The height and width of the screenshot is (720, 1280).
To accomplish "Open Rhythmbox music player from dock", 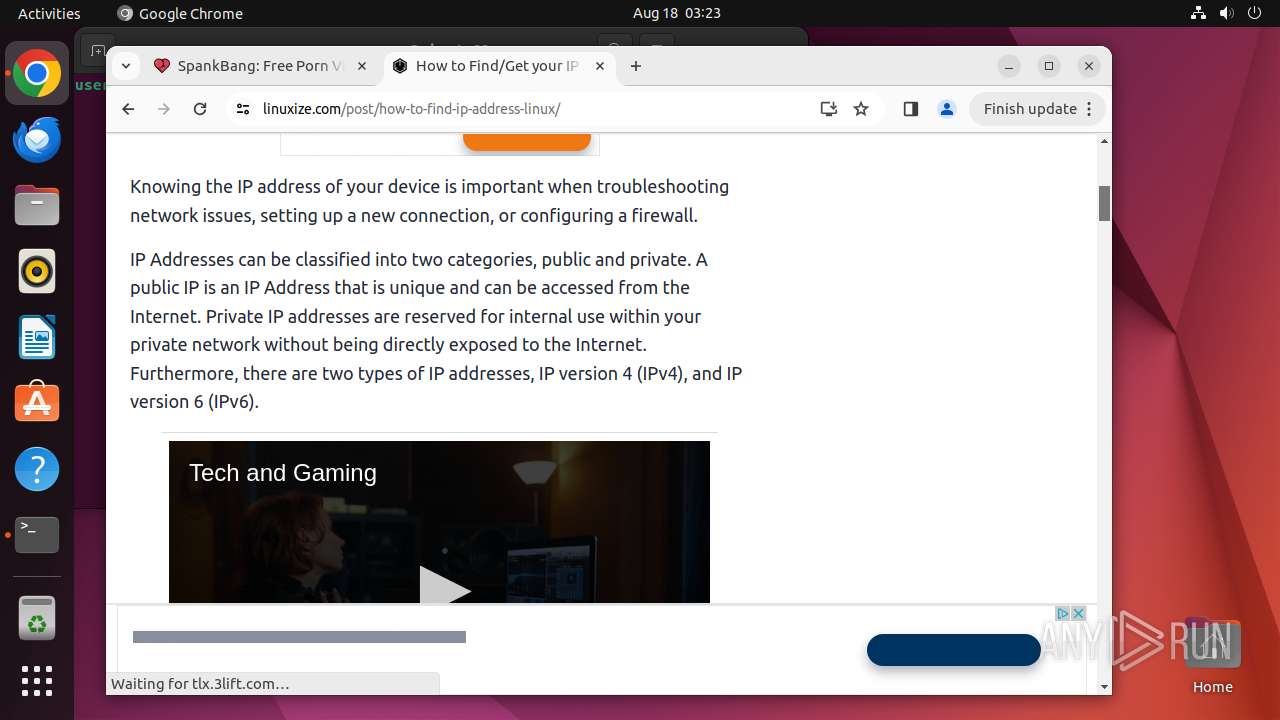I will (x=37, y=272).
